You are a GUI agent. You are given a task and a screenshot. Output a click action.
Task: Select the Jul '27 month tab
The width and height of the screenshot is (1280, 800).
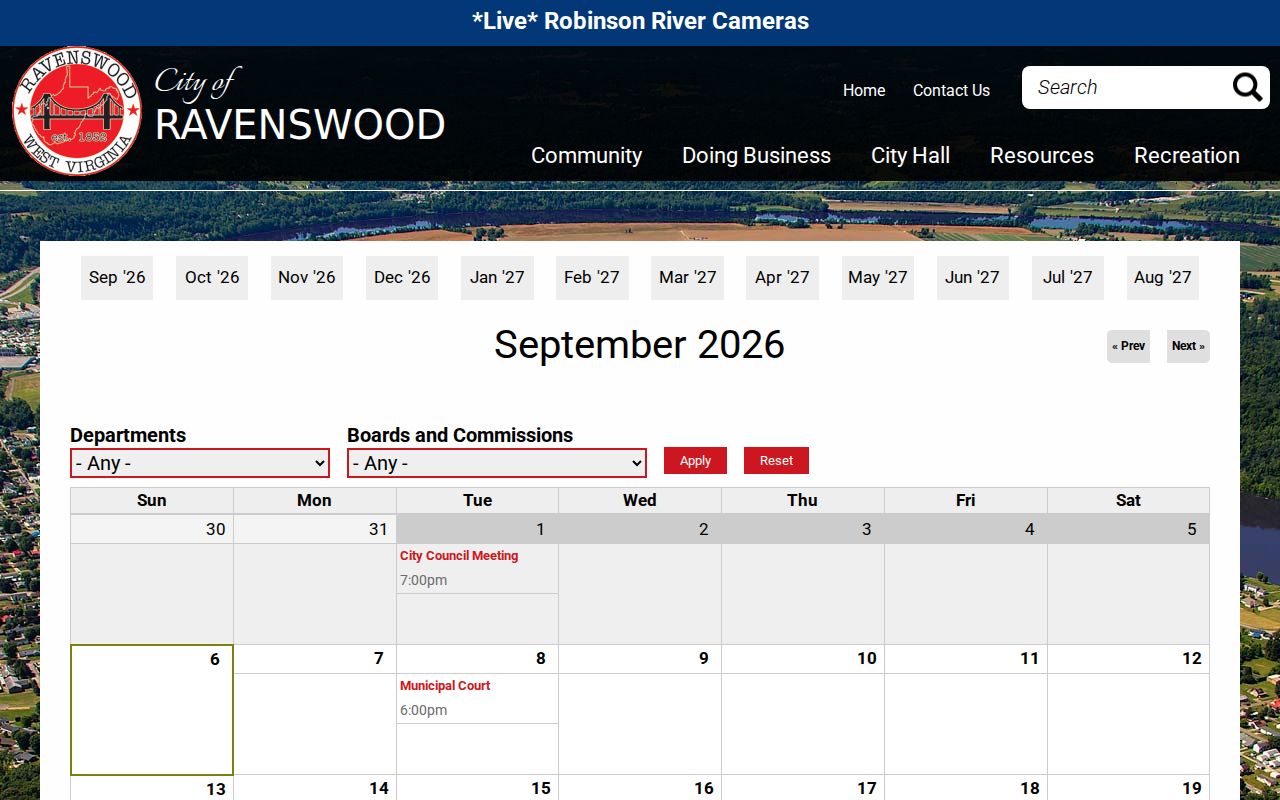(x=1068, y=277)
